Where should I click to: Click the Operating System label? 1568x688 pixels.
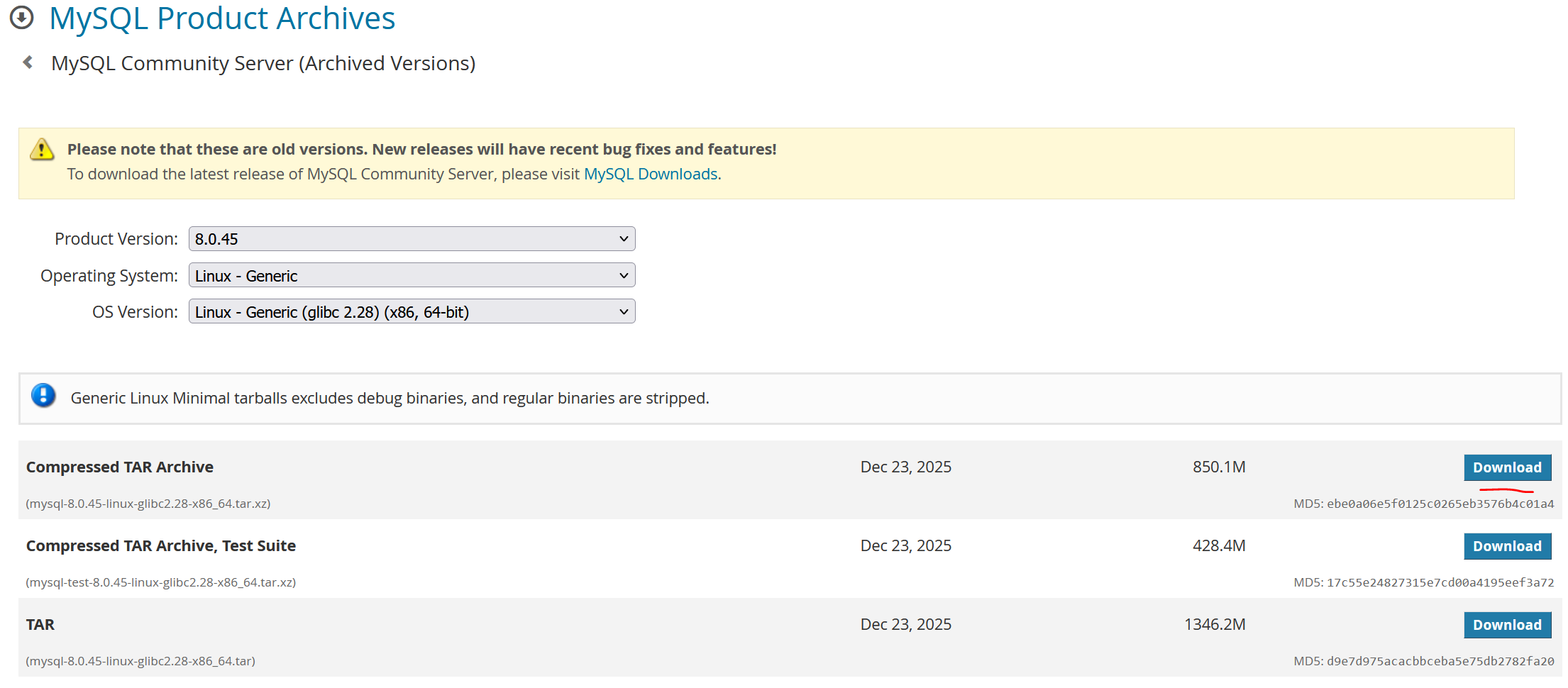pos(109,276)
